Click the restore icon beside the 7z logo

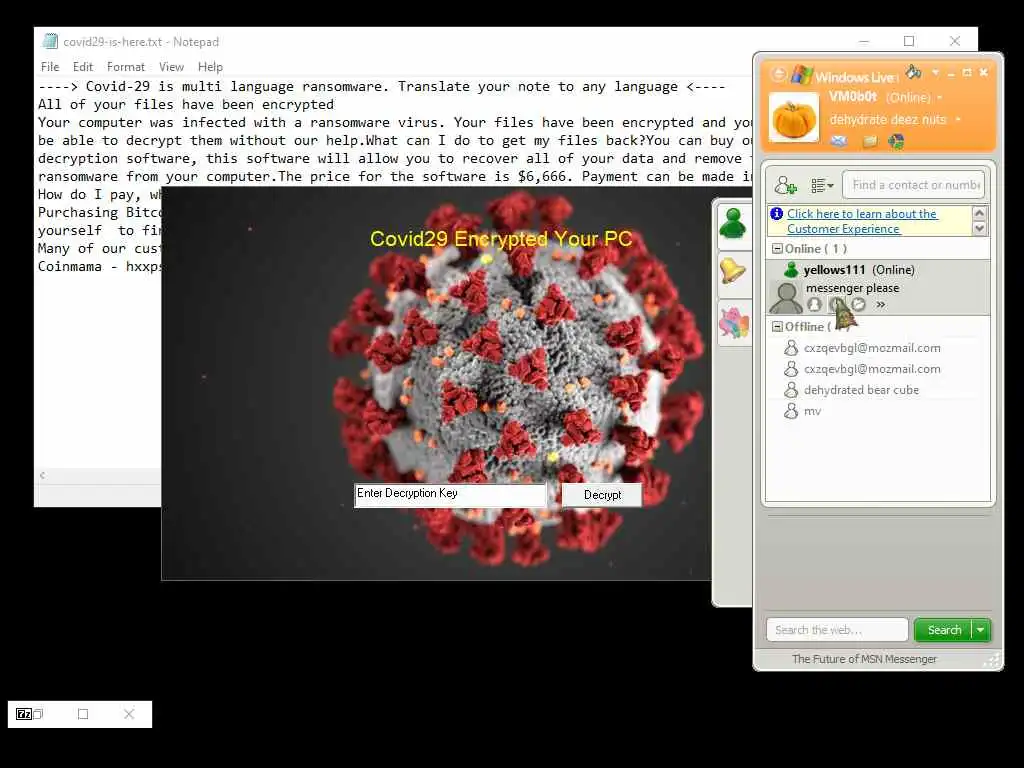click(x=38, y=714)
